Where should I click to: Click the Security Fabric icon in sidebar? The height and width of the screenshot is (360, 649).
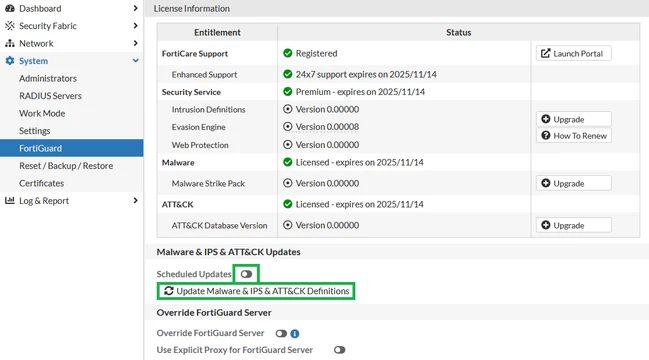(x=10, y=26)
